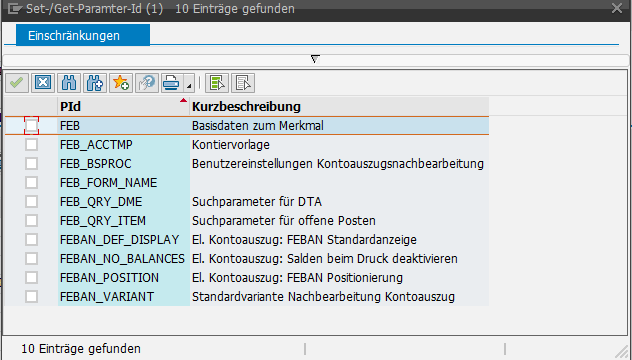This screenshot has width=632, height=360.
Task: Add to personal list star icon
Action: tap(121, 83)
